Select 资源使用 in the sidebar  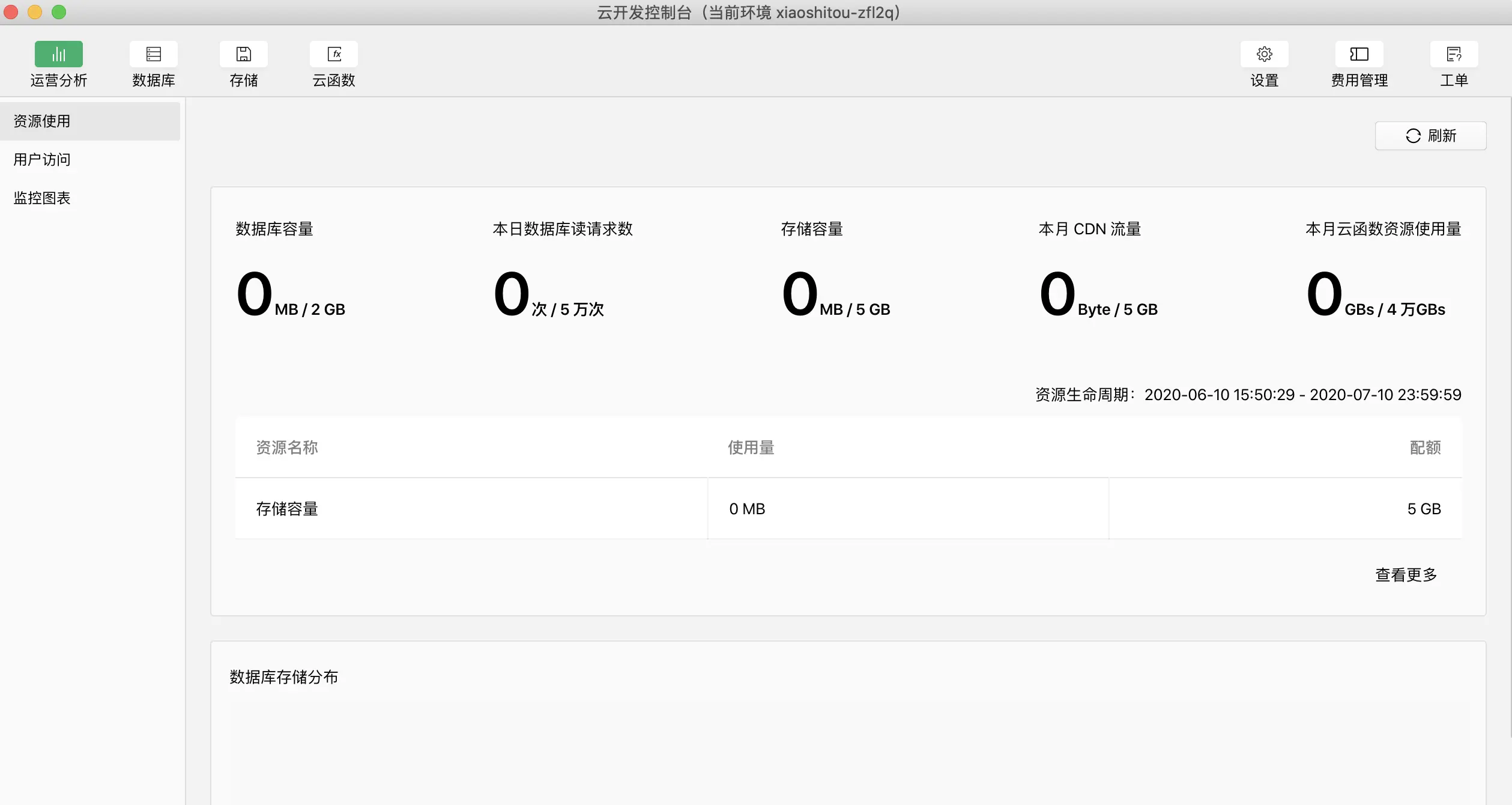click(42, 121)
